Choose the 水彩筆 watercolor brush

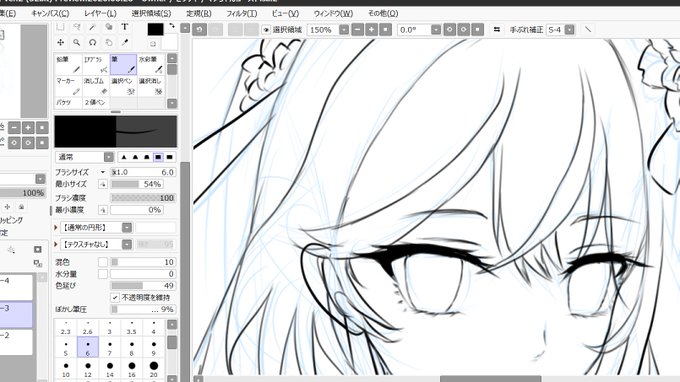click(151, 64)
